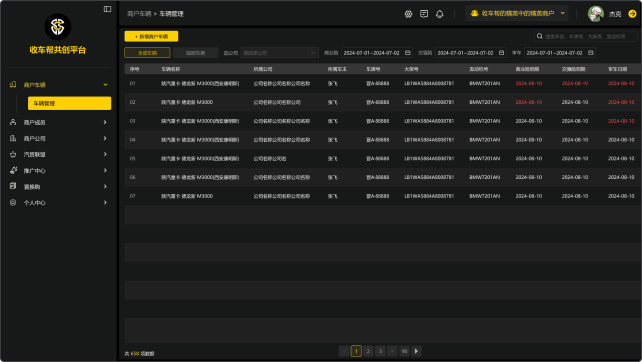Expand the 汽贸联盟 menu chevron
The height and width of the screenshot is (362, 642).
pos(105,154)
